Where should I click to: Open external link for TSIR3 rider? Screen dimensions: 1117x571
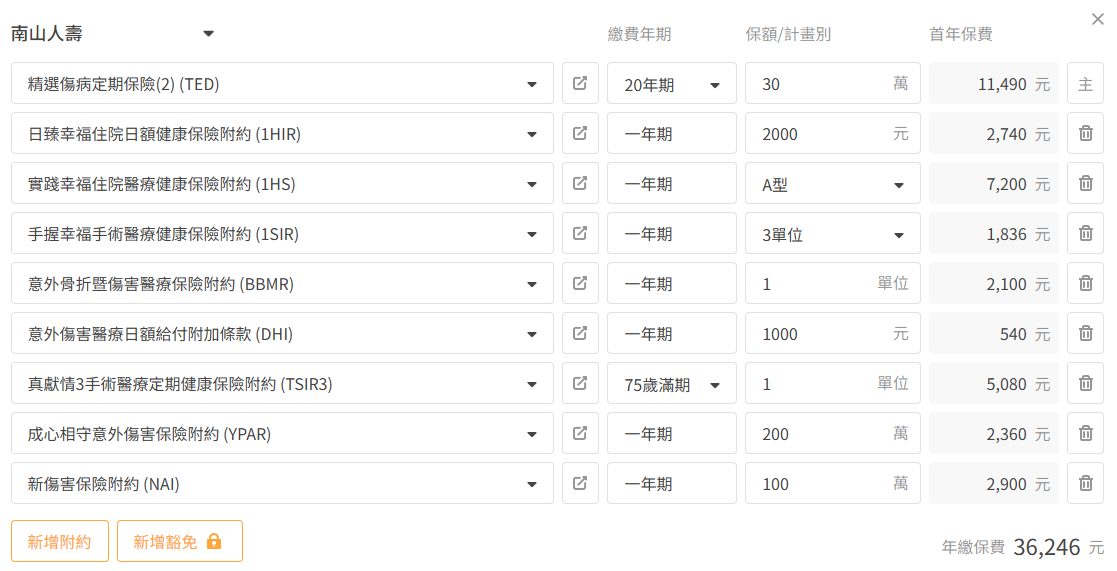[x=580, y=383]
